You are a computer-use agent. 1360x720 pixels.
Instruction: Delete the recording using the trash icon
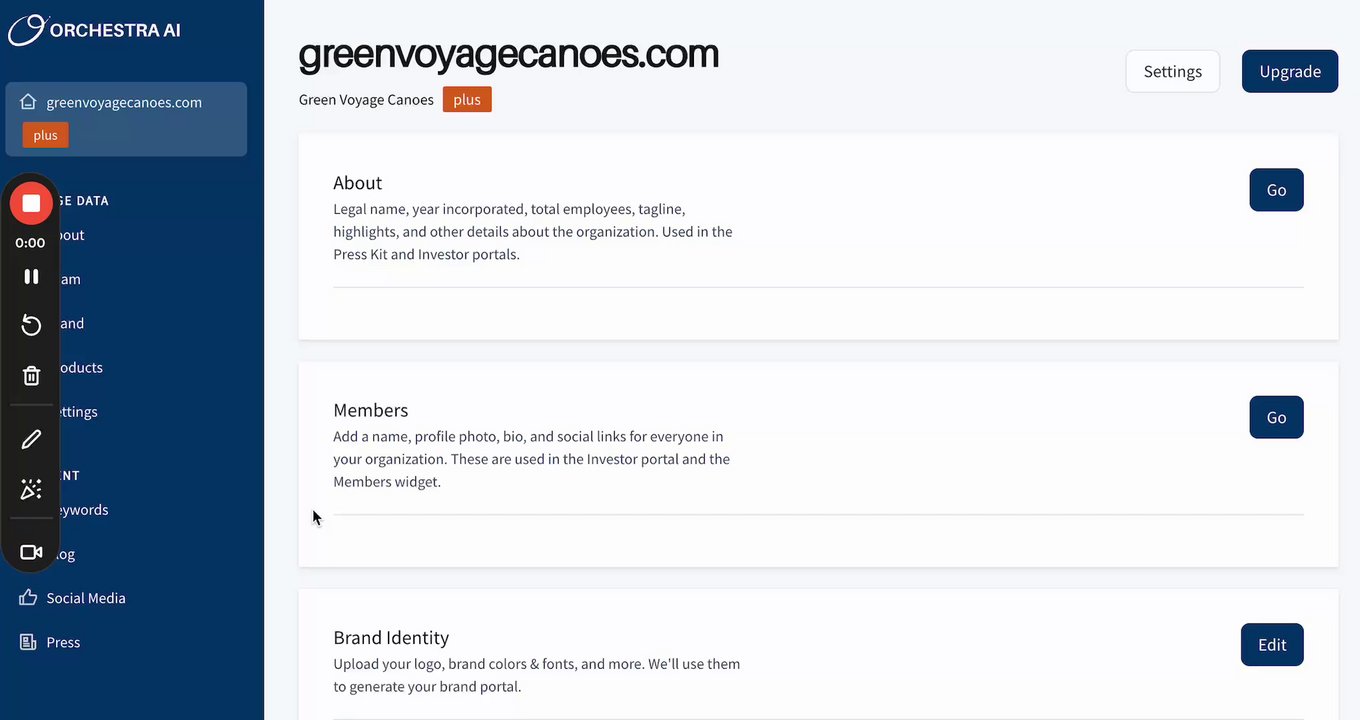(31, 376)
